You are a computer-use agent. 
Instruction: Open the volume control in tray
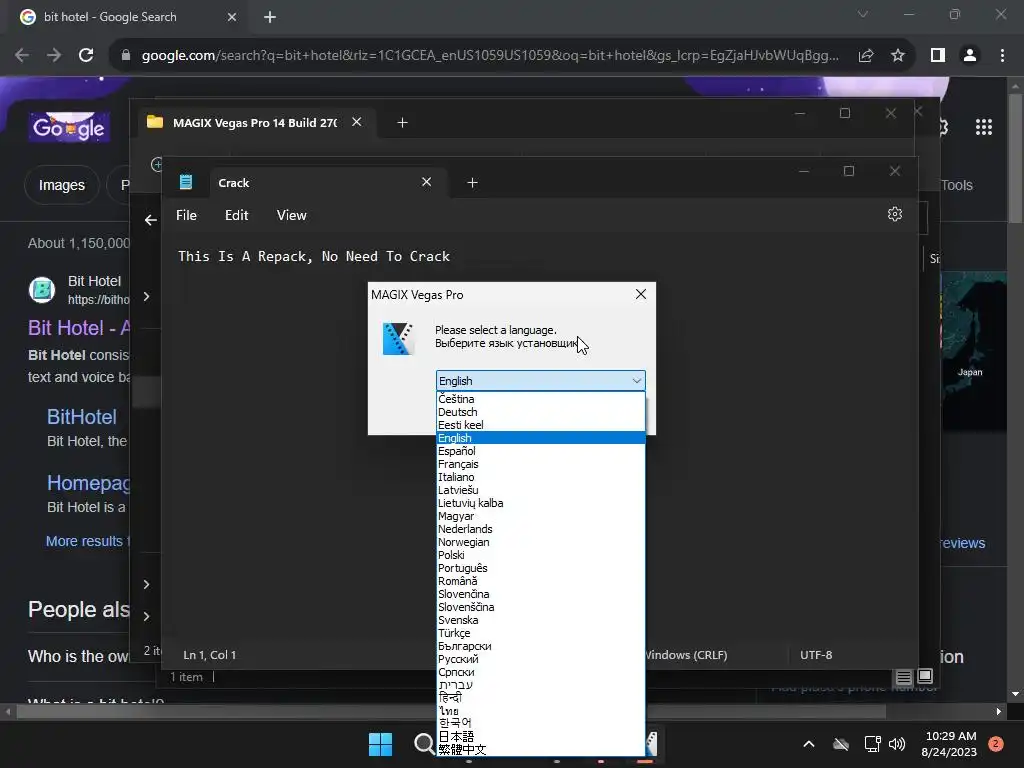click(x=897, y=744)
